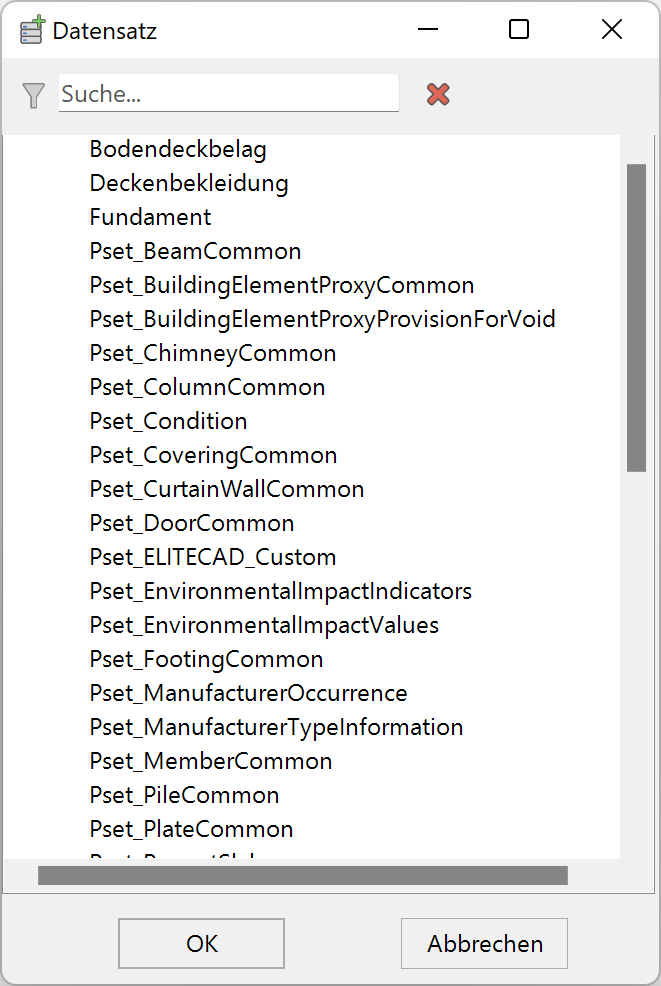Pick Pset_ELITECAD_Custom entry
The height and width of the screenshot is (986, 661).
click(x=213, y=557)
